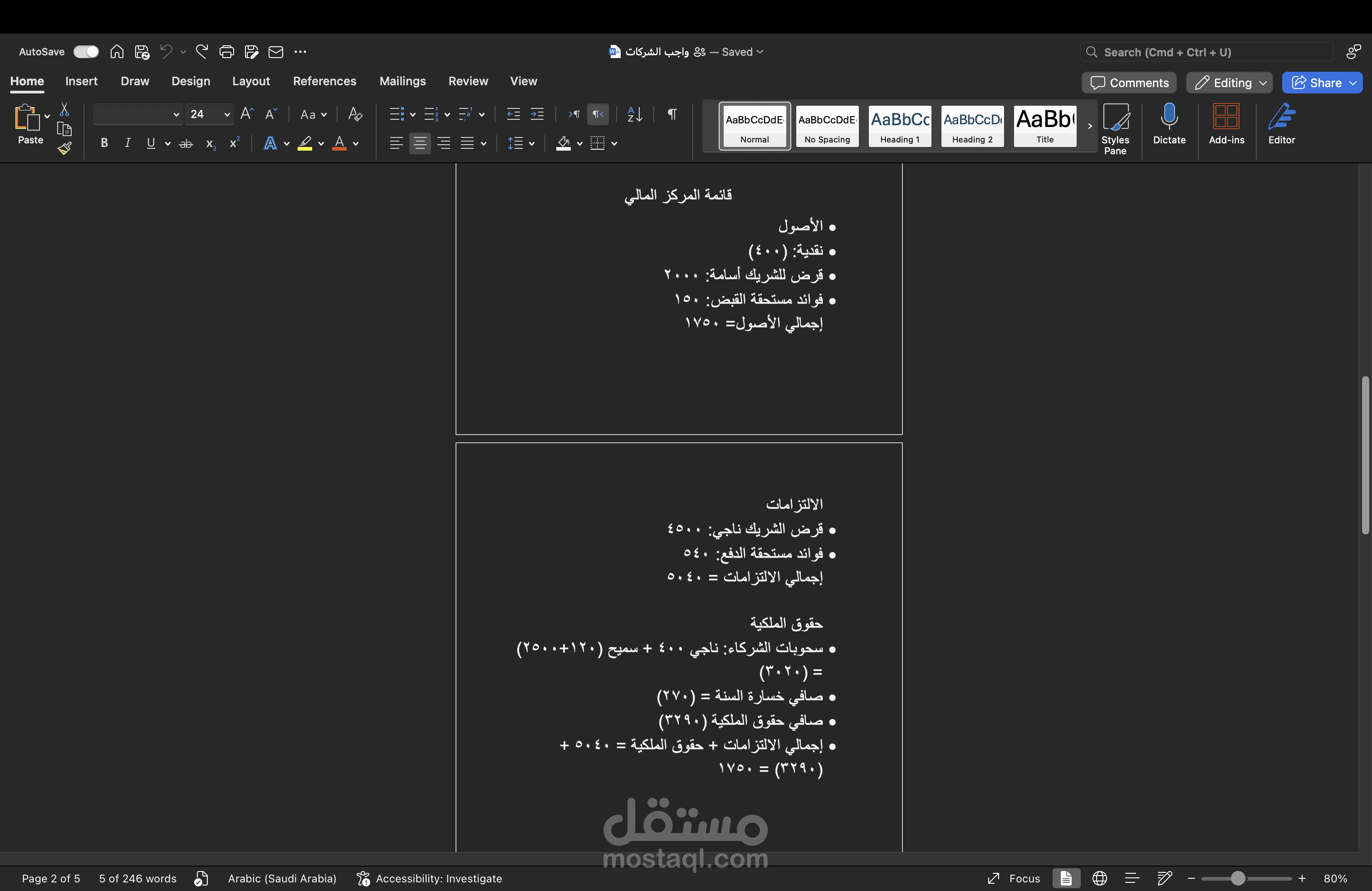Toggle italic formatting
This screenshot has width=1372, height=891.
pyautogui.click(x=127, y=143)
